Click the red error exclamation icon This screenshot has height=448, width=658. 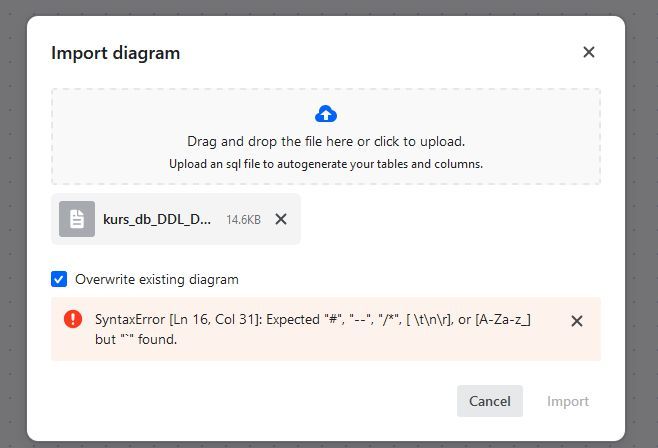[x=73, y=319]
